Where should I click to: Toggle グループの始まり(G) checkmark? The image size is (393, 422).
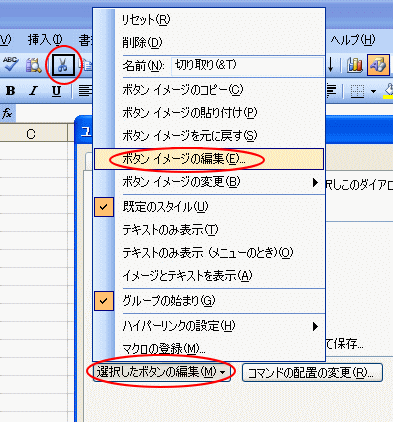[x=209, y=301]
